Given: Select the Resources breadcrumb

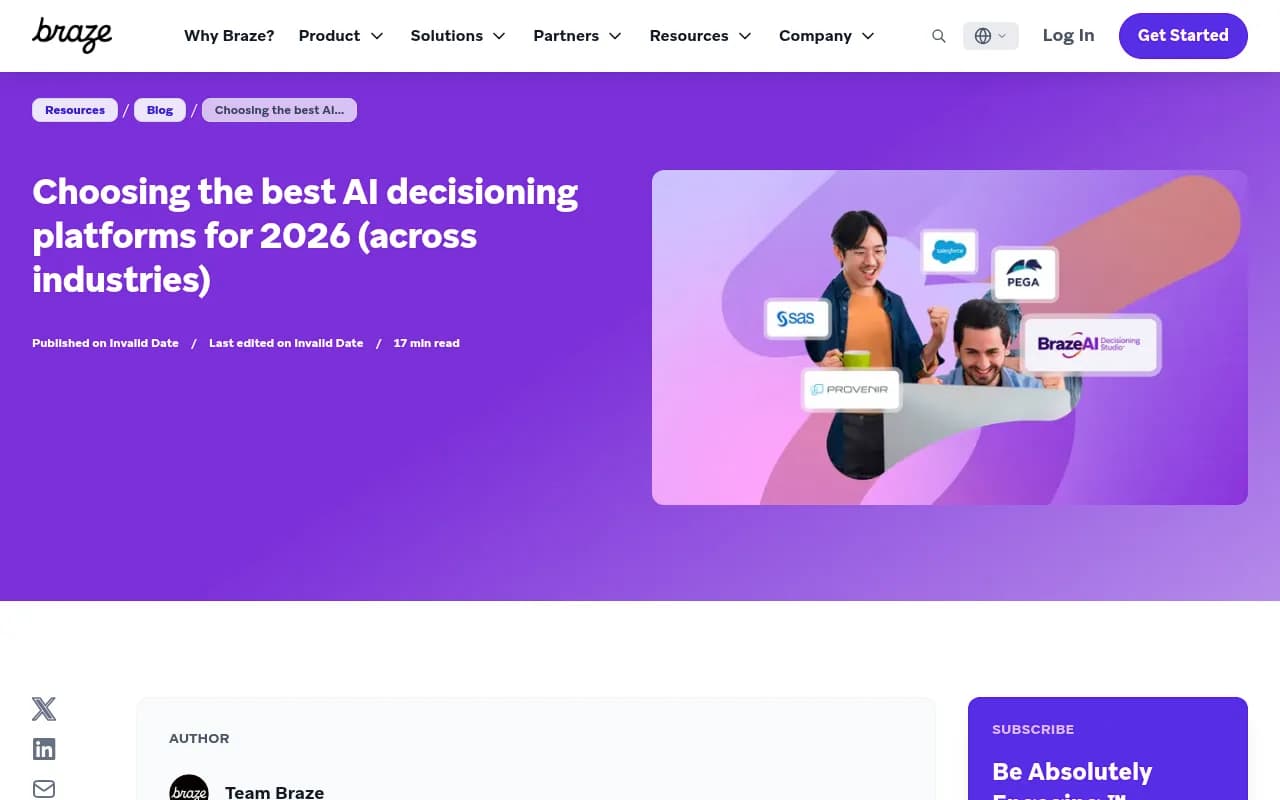Looking at the screenshot, I should (x=75, y=110).
